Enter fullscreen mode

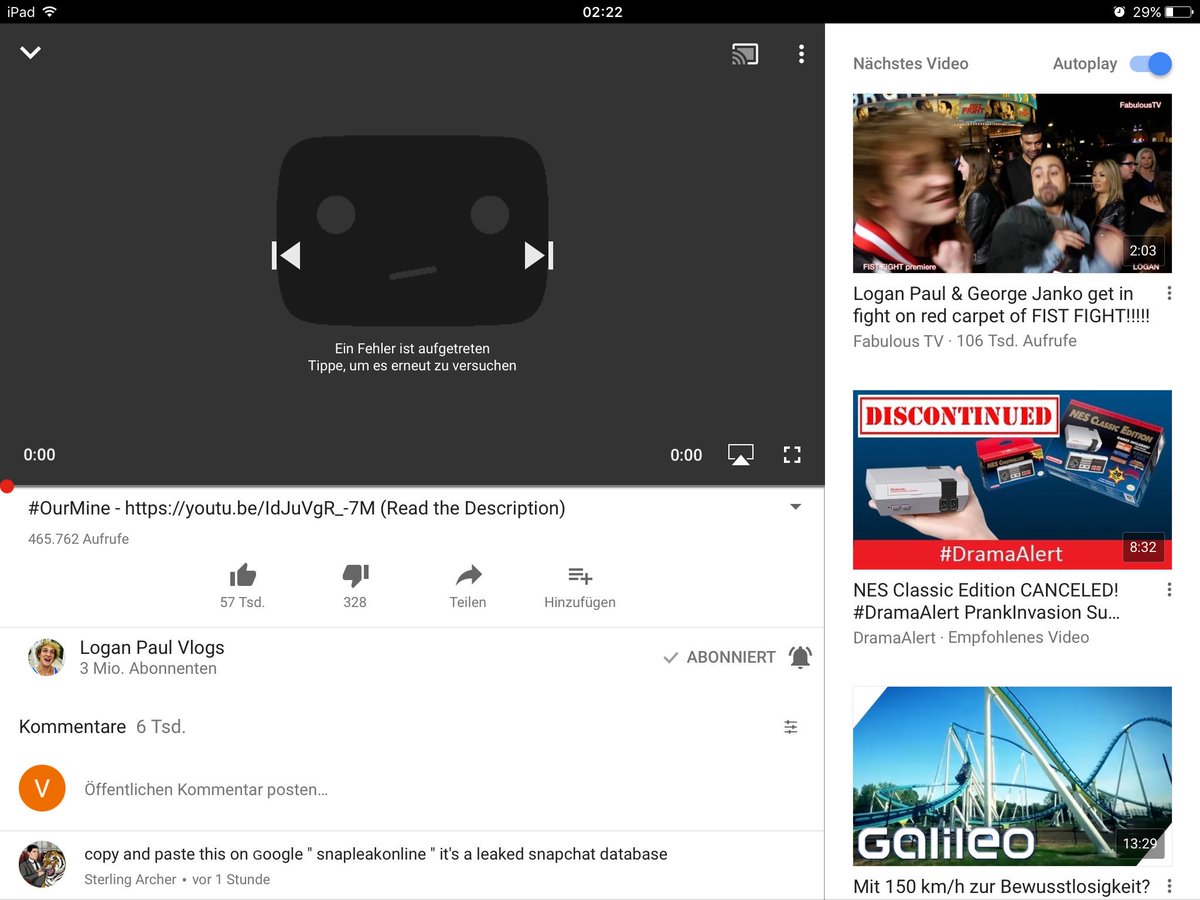pyautogui.click(x=792, y=455)
